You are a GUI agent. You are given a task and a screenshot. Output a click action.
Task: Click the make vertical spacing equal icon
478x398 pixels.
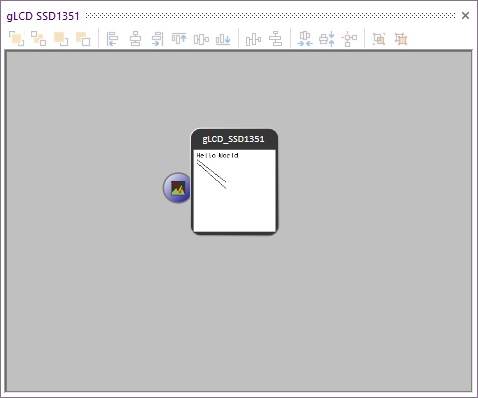pyautogui.click(x=327, y=39)
